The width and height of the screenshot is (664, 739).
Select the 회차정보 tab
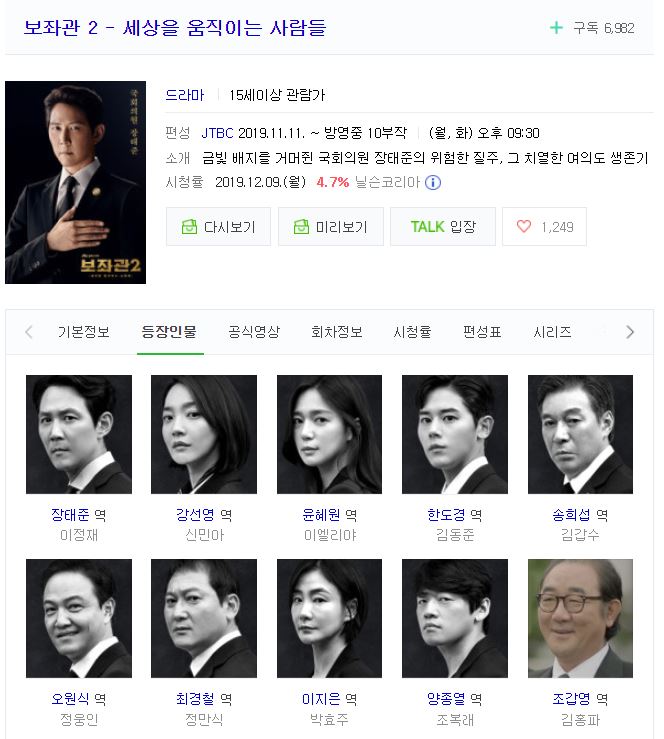click(336, 332)
